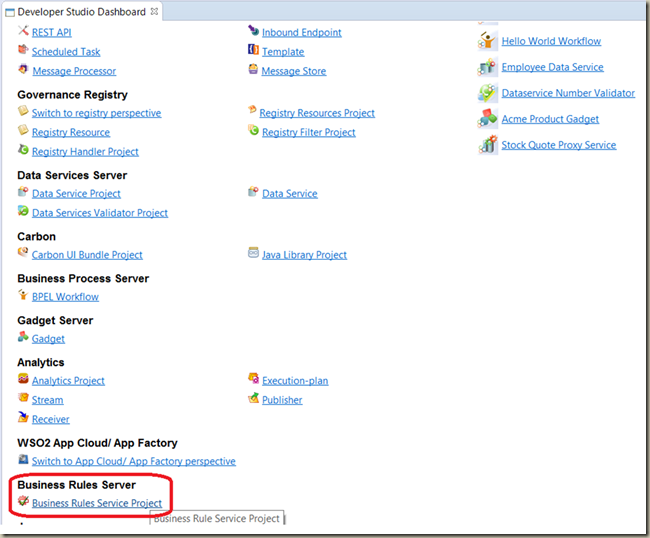
Task: Click the Data Service icon
Action: click(253, 191)
